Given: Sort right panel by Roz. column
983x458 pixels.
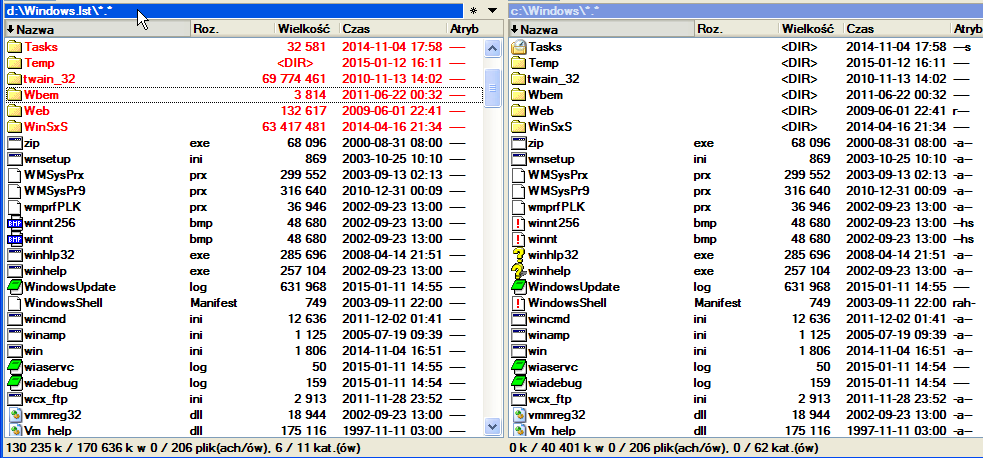Looking at the screenshot, I should click(x=737, y=29).
